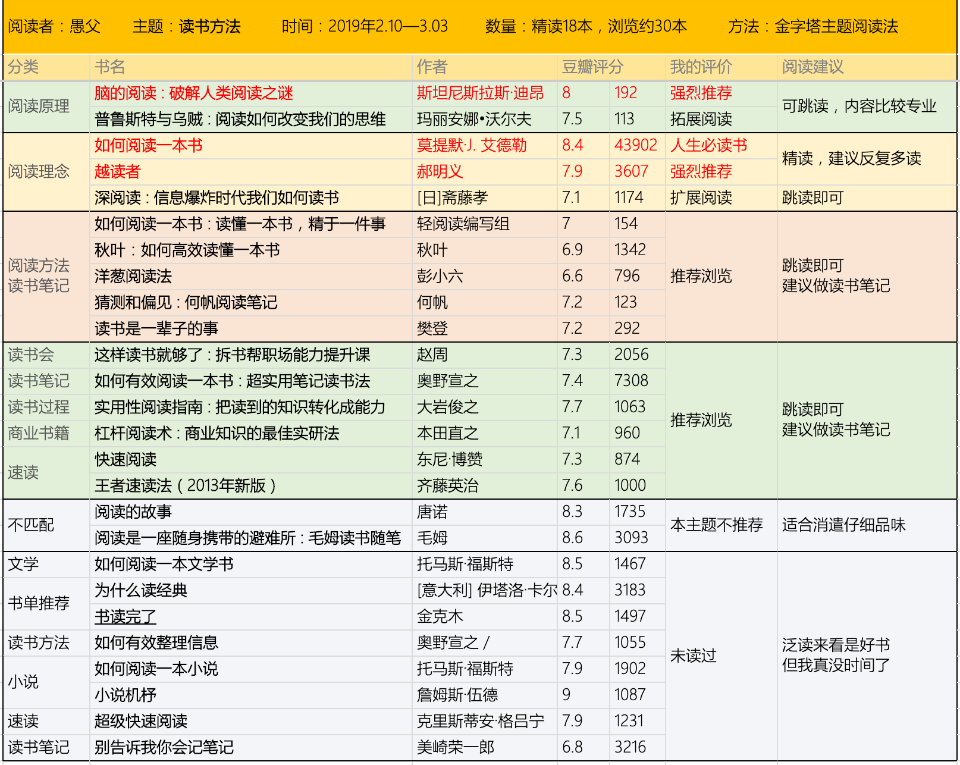Click the evaluation 未读过
Viewport: 960px width, 765px height.
click(x=693, y=656)
